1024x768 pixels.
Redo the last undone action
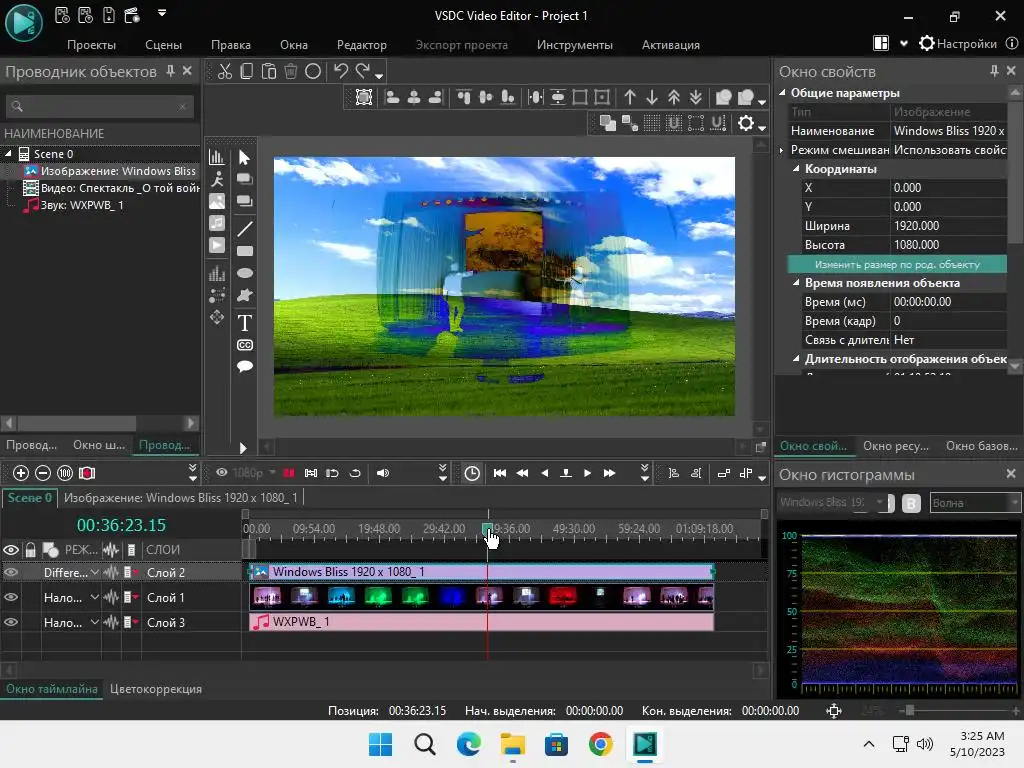[x=362, y=71]
